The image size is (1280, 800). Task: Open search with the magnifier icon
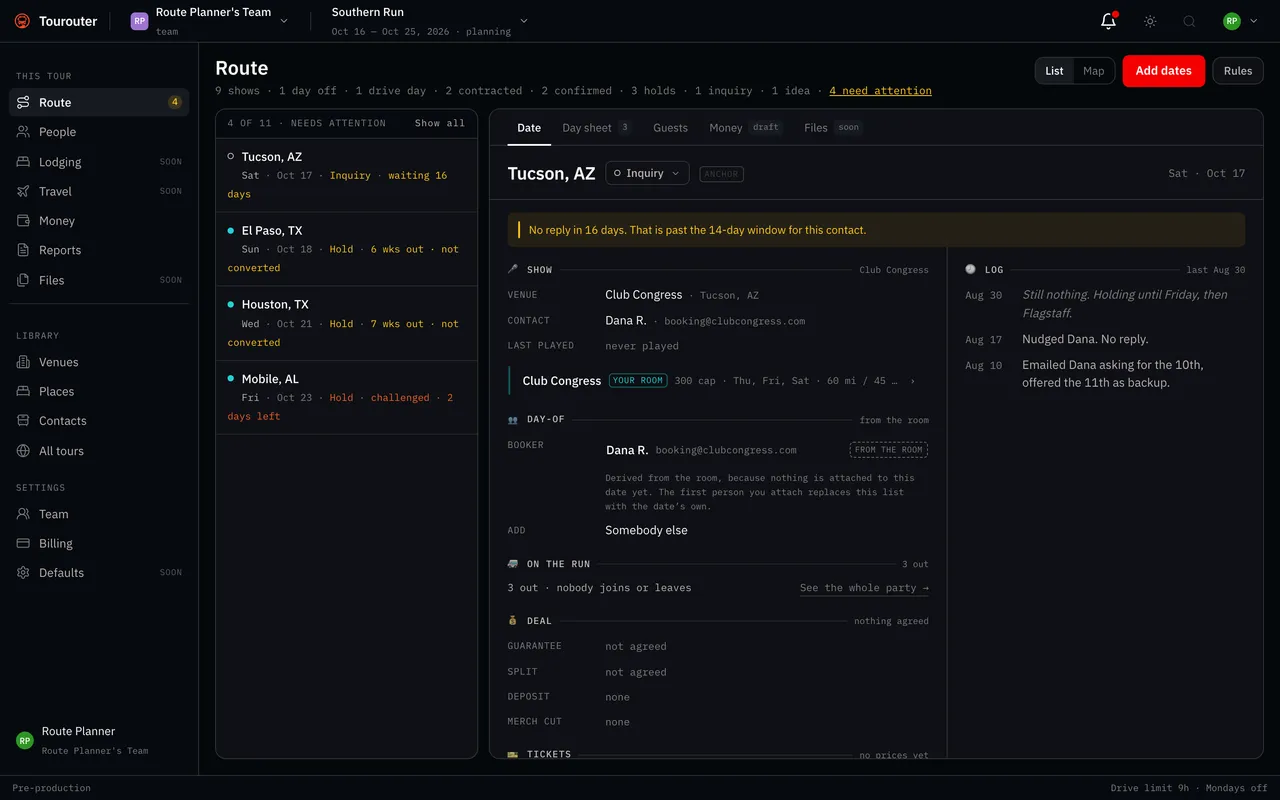(x=1189, y=21)
